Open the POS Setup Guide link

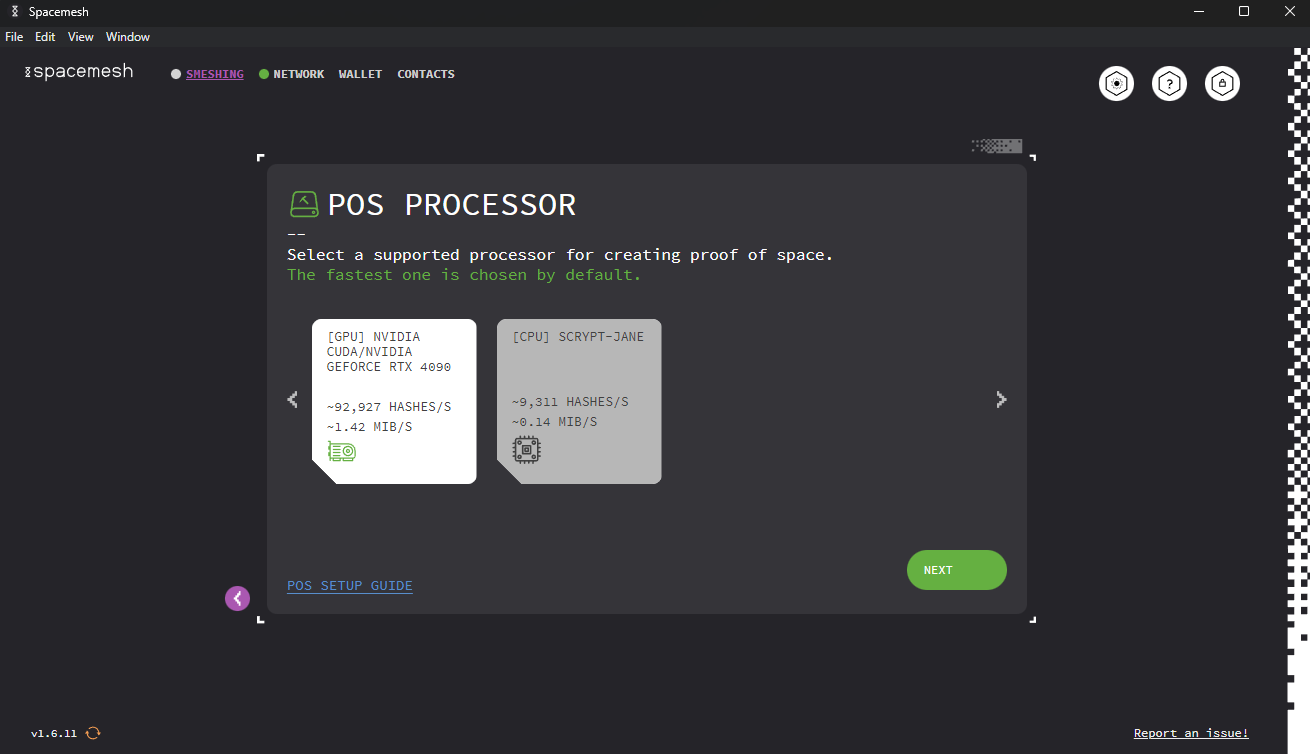click(x=350, y=586)
